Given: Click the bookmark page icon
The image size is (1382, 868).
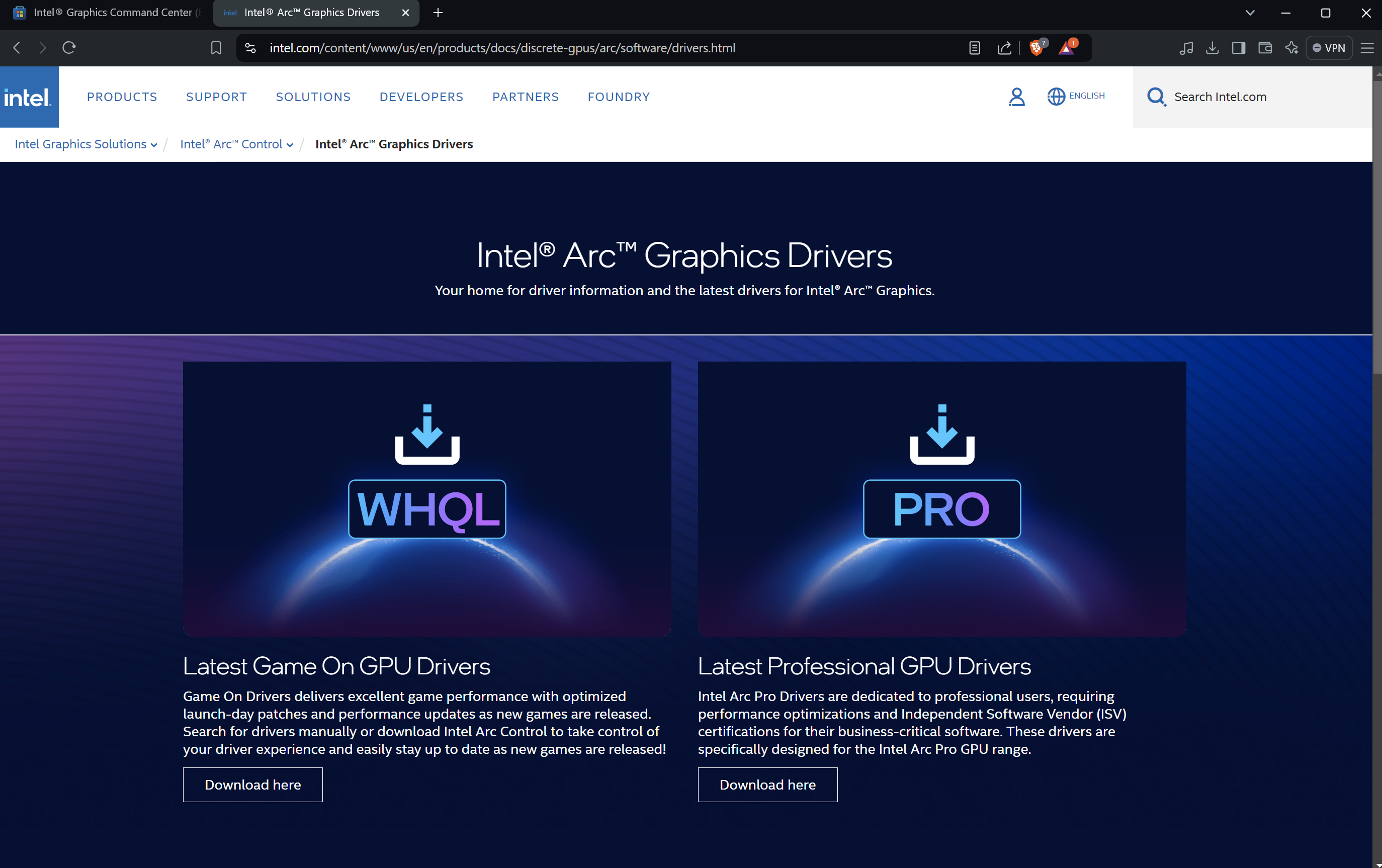Looking at the screenshot, I should [216, 48].
